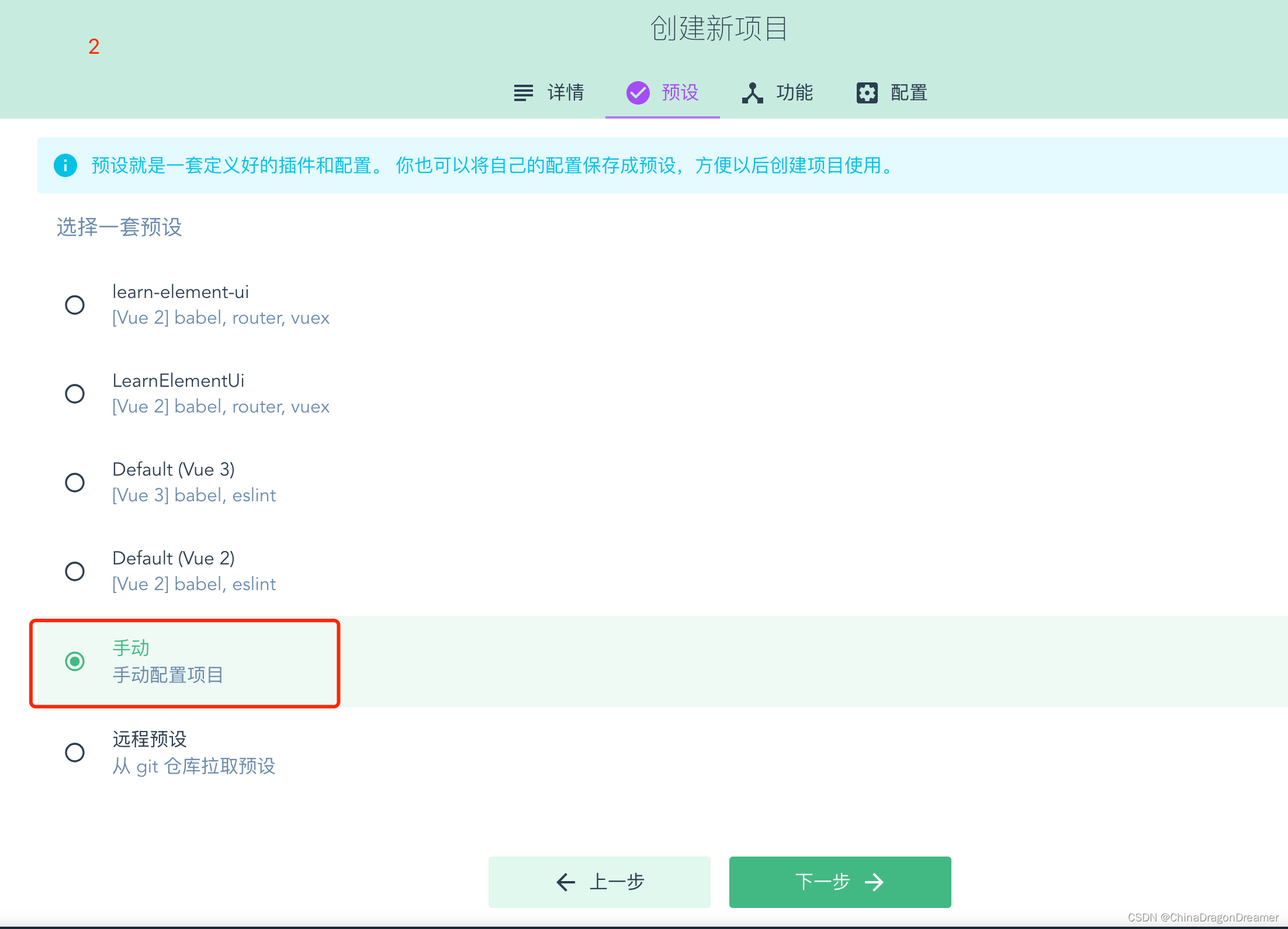The width and height of the screenshot is (1288, 929).
Task: Select the learn-element-ui preset radio
Action: (x=75, y=305)
